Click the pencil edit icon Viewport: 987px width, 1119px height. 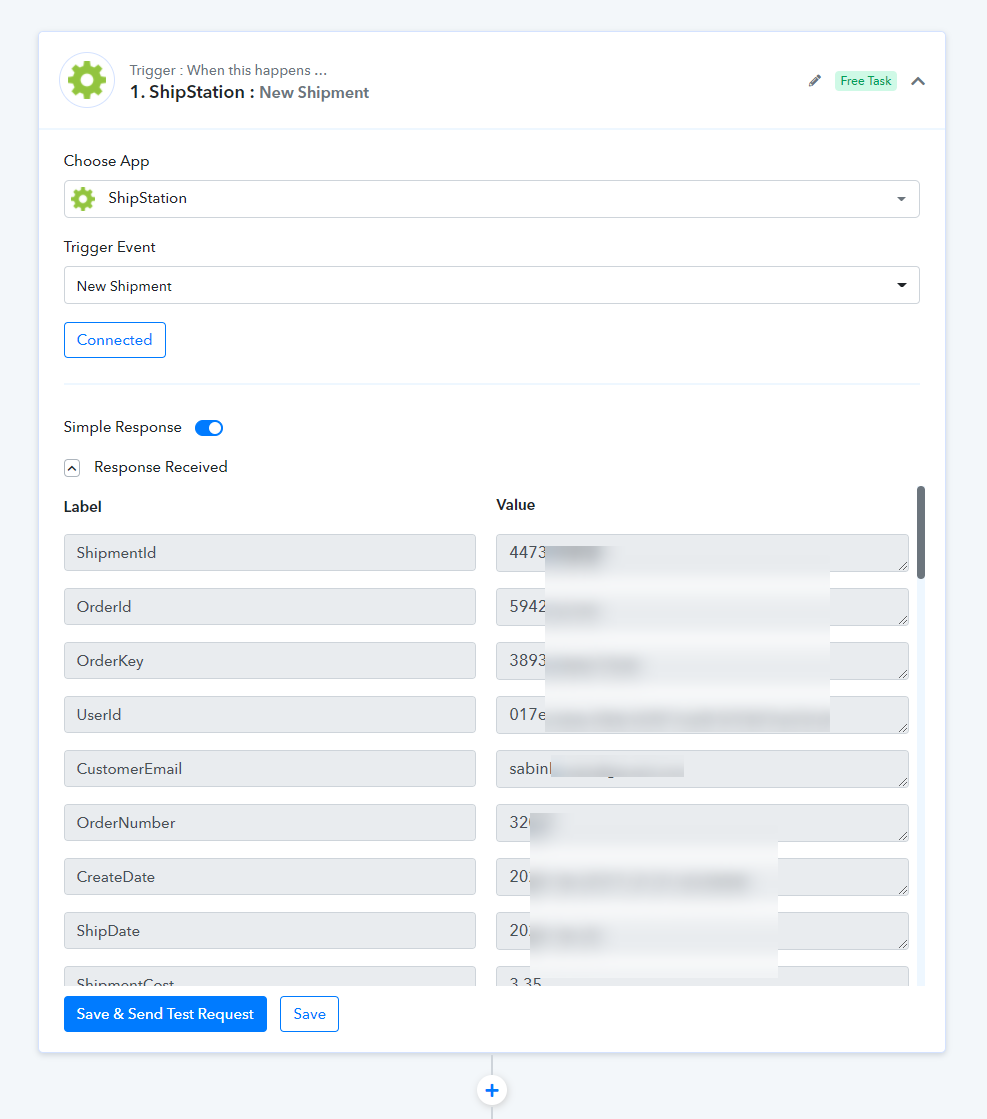click(x=814, y=81)
